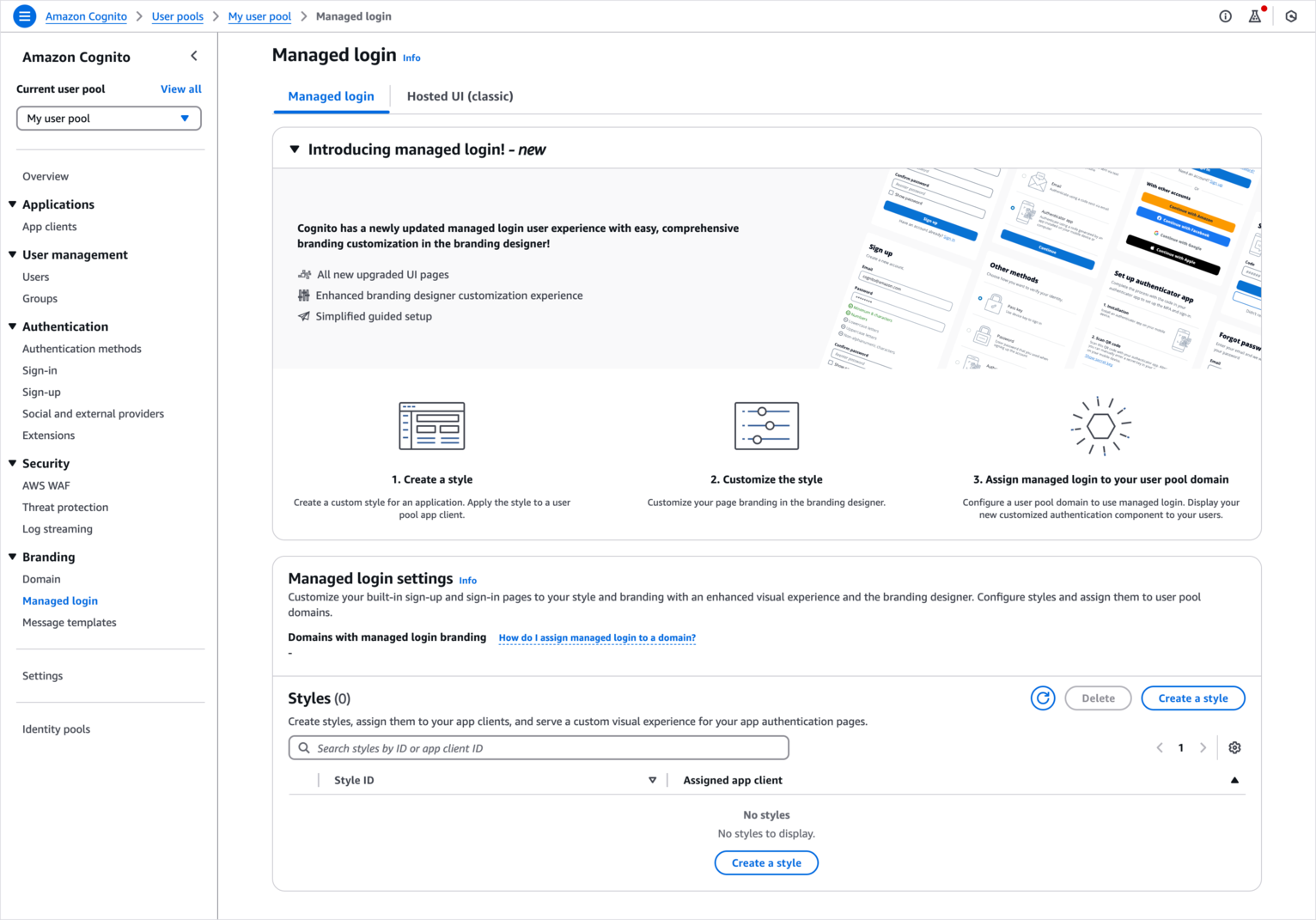
Task: Open Authentication methods page
Action: pyautogui.click(x=82, y=349)
